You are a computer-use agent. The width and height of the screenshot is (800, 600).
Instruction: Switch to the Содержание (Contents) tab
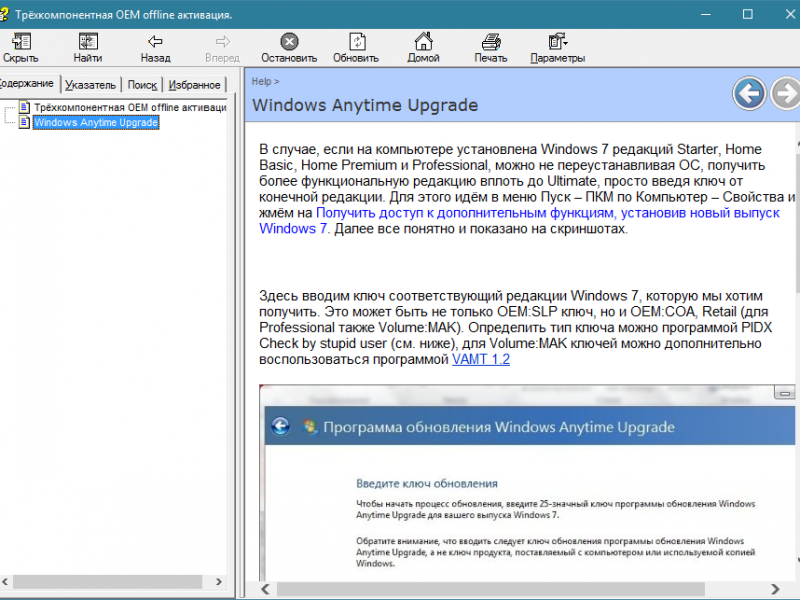28,84
